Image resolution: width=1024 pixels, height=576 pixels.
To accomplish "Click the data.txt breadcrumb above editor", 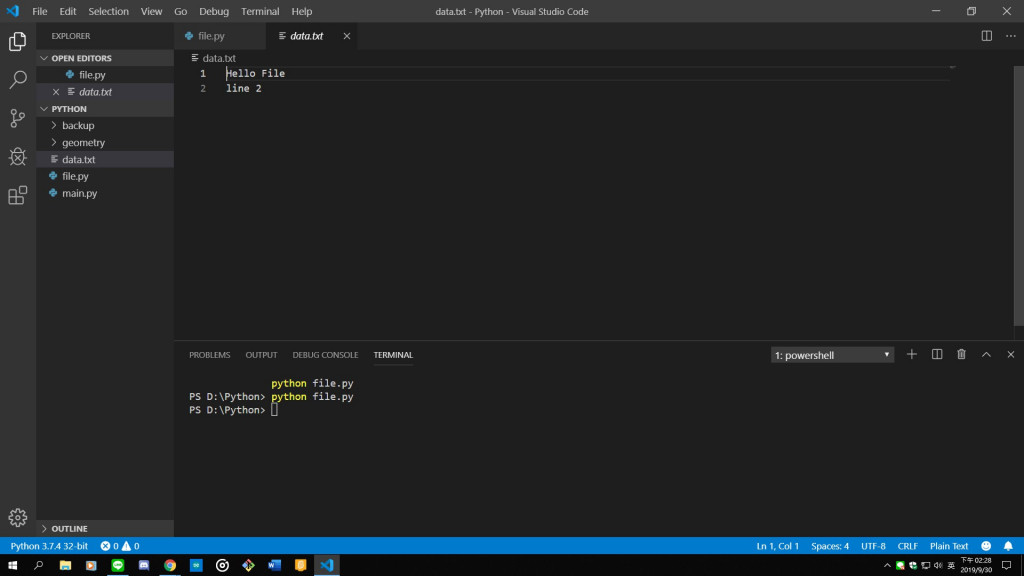I will click(x=214, y=58).
